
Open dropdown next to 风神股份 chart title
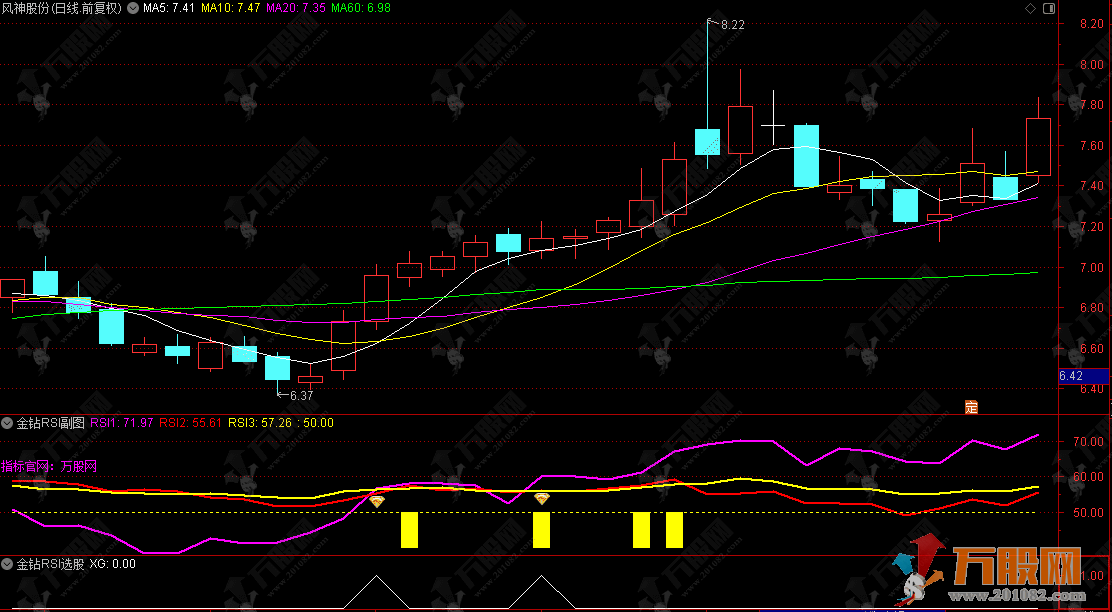tap(134, 8)
